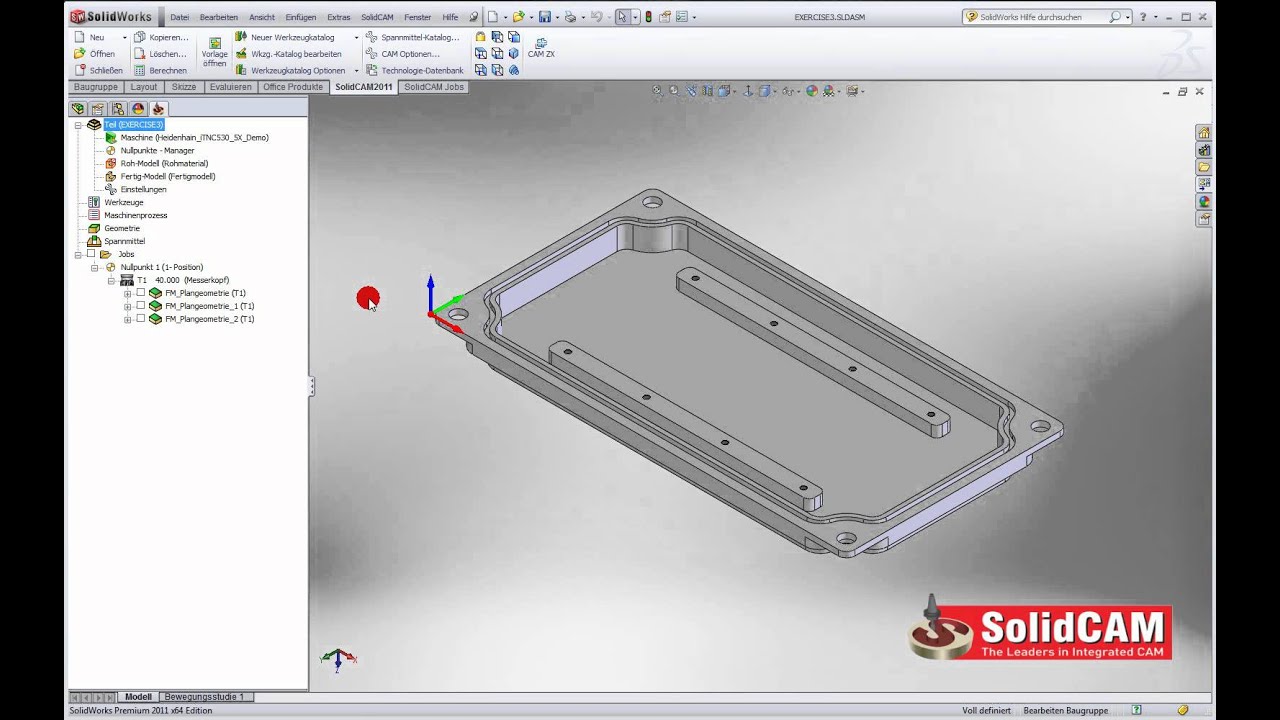Open the Custom Properties task pane icon
1280x720 pixels.
[1204, 218]
